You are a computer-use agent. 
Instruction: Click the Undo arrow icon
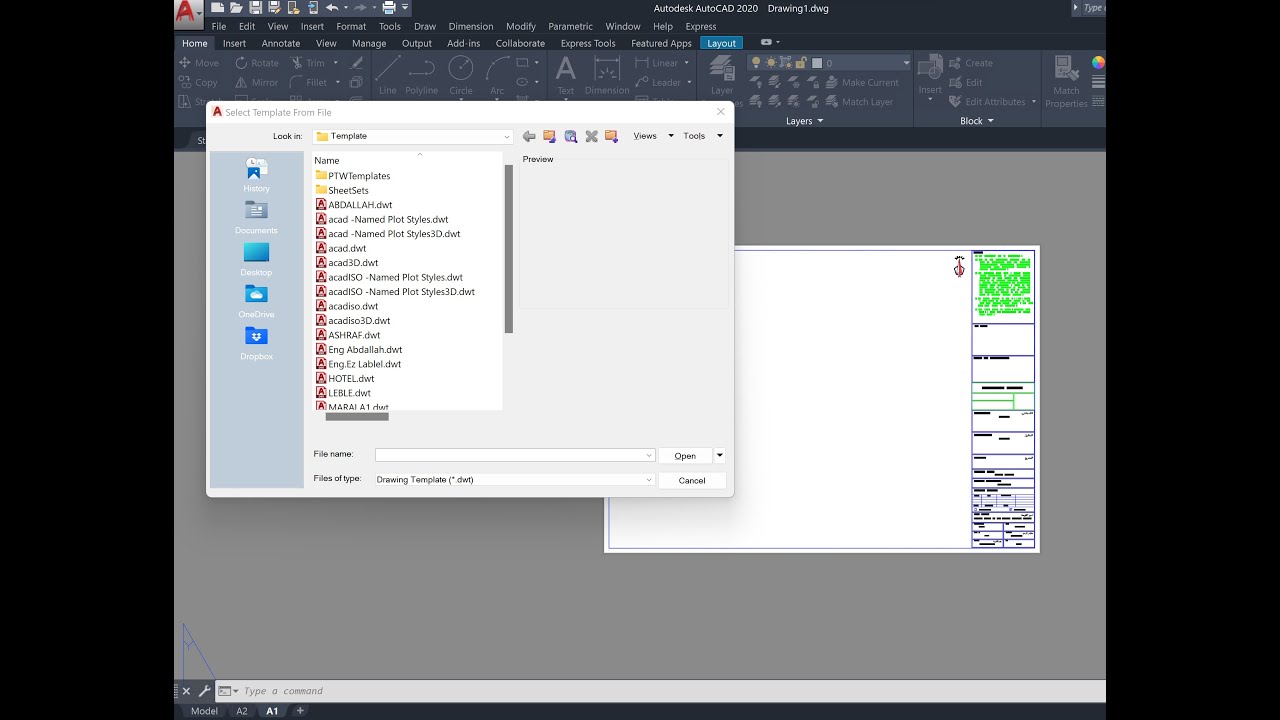[x=332, y=8]
